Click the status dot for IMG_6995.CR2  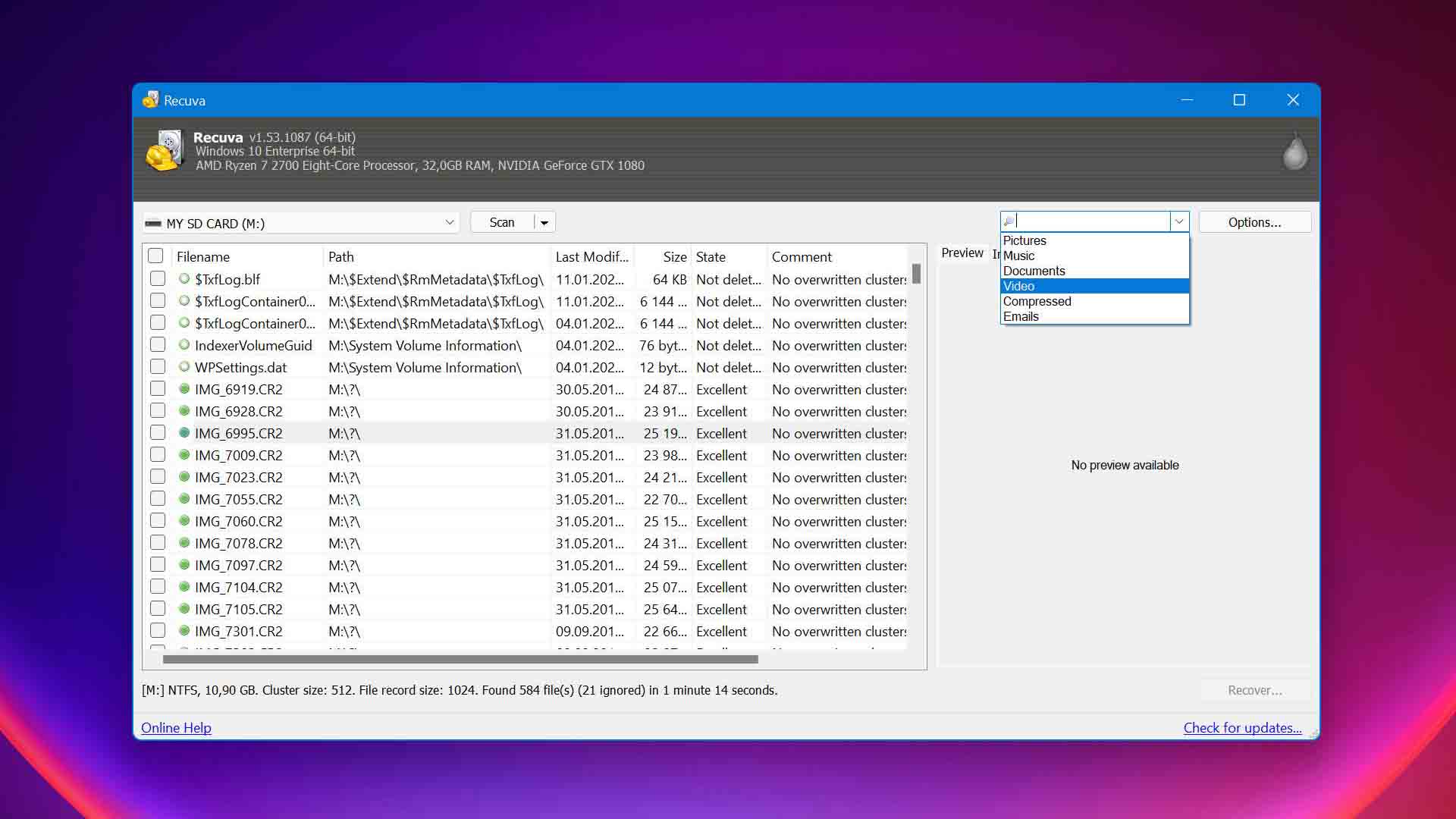click(184, 433)
